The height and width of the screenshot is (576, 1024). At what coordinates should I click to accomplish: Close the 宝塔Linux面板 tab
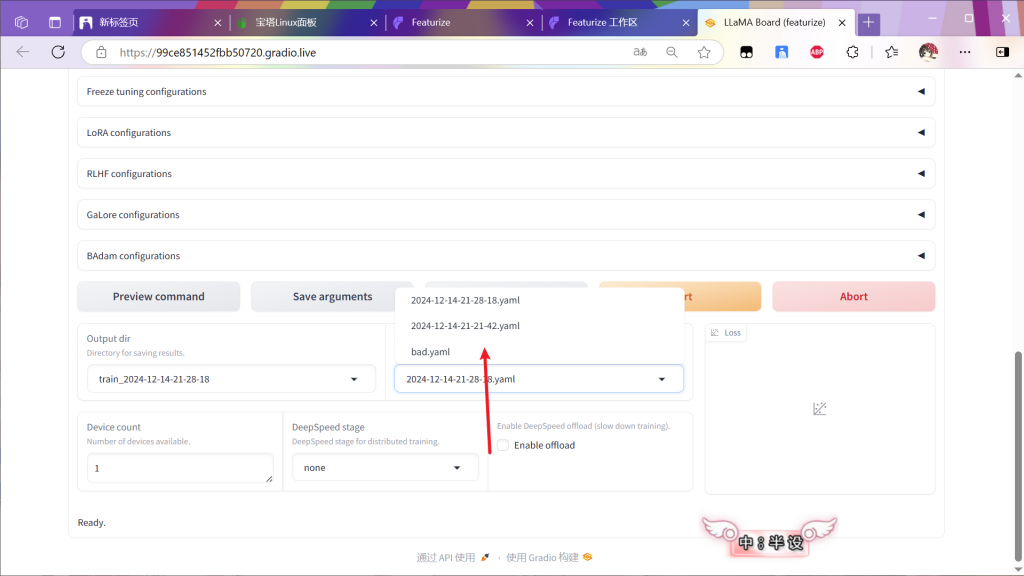tap(374, 23)
